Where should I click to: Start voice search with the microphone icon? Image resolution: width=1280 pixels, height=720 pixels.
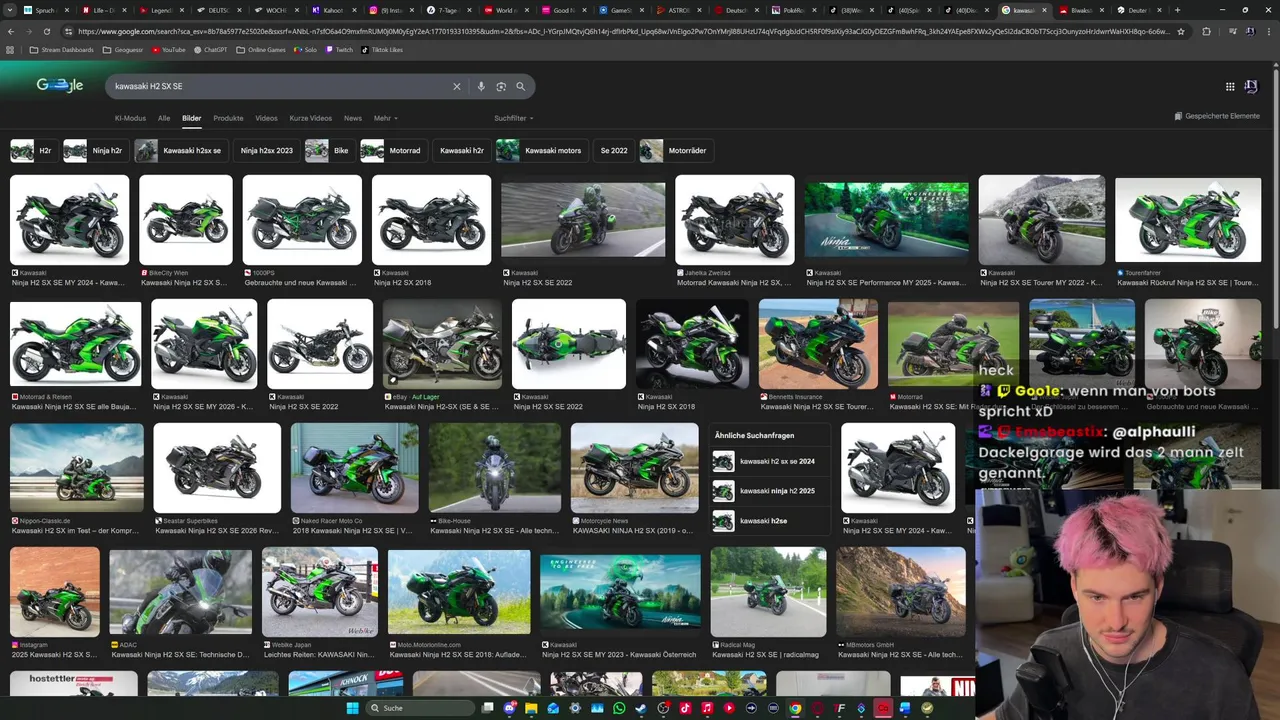(x=481, y=86)
